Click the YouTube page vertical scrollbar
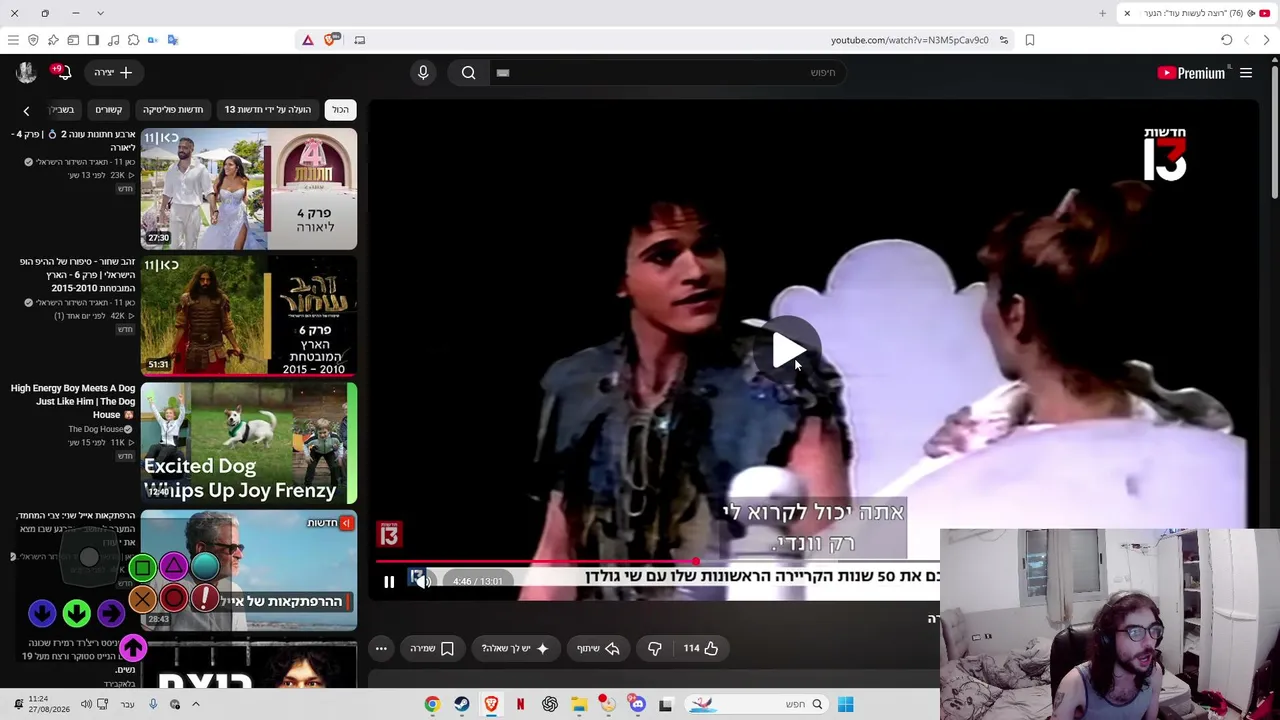The height and width of the screenshot is (720, 1280). 1274,130
